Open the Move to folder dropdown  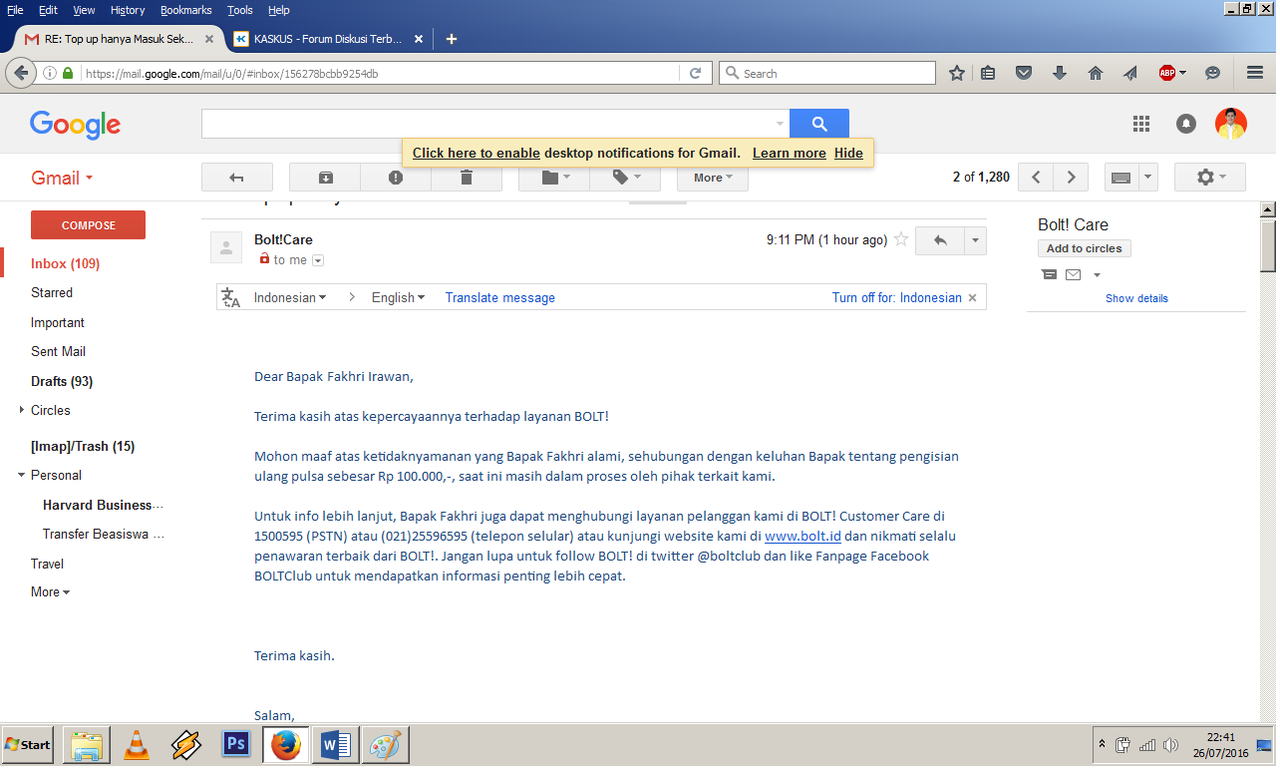[x=554, y=177]
